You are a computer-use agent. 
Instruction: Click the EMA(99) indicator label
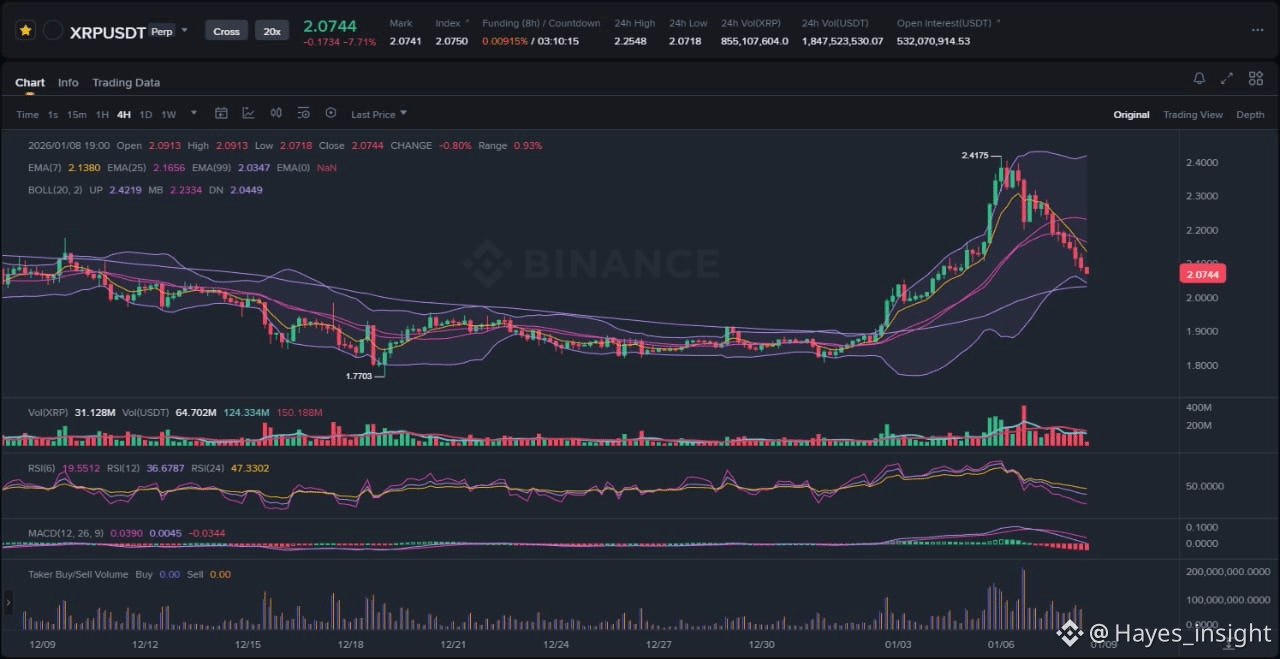point(212,168)
